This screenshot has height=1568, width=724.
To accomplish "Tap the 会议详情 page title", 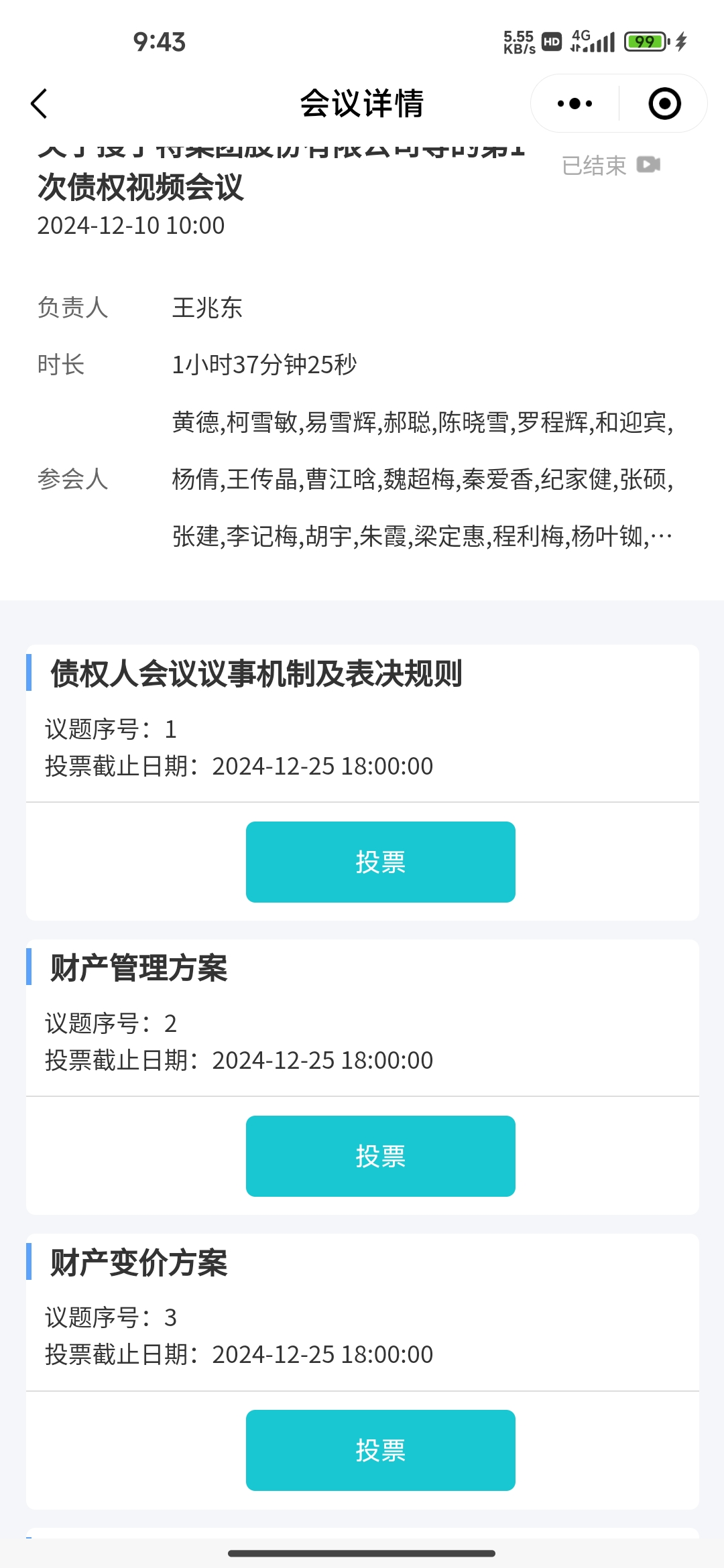I will point(362,104).
